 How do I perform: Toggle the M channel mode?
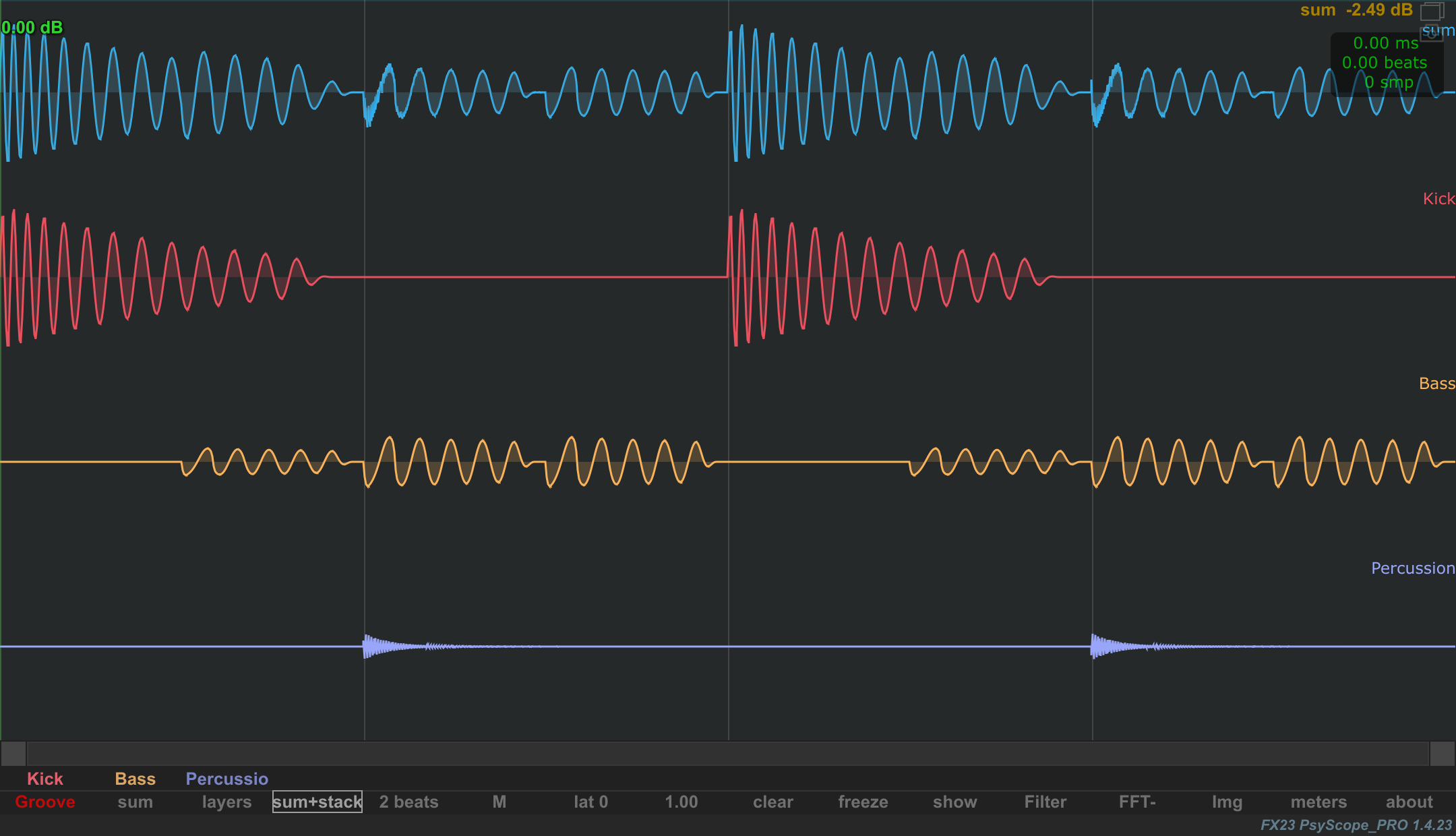(499, 802)
